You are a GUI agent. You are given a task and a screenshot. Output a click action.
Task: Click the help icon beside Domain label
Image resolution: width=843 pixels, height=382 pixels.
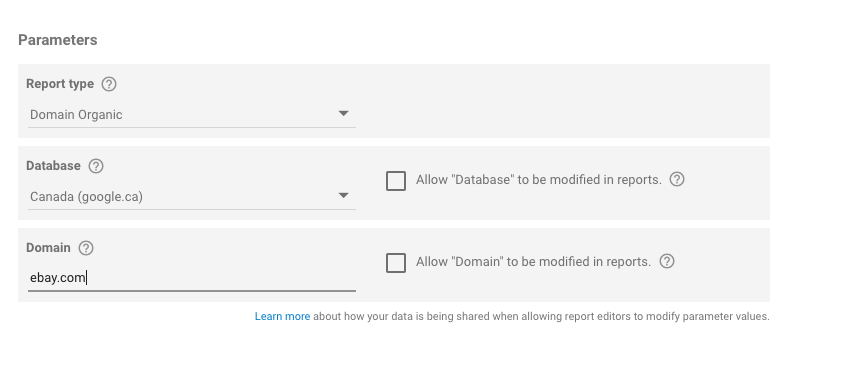(x=86, y=248)
